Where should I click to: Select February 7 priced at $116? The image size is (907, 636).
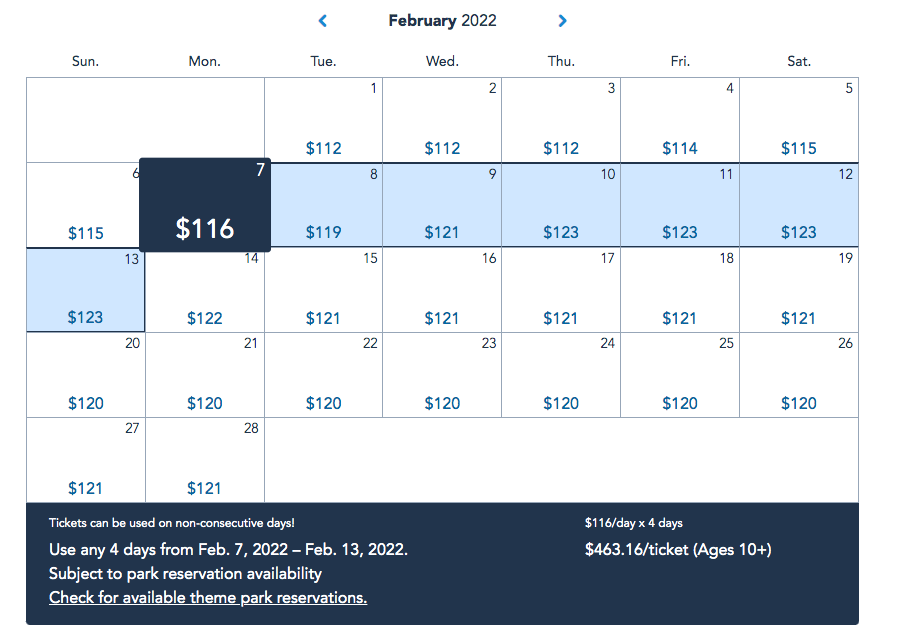204,205
